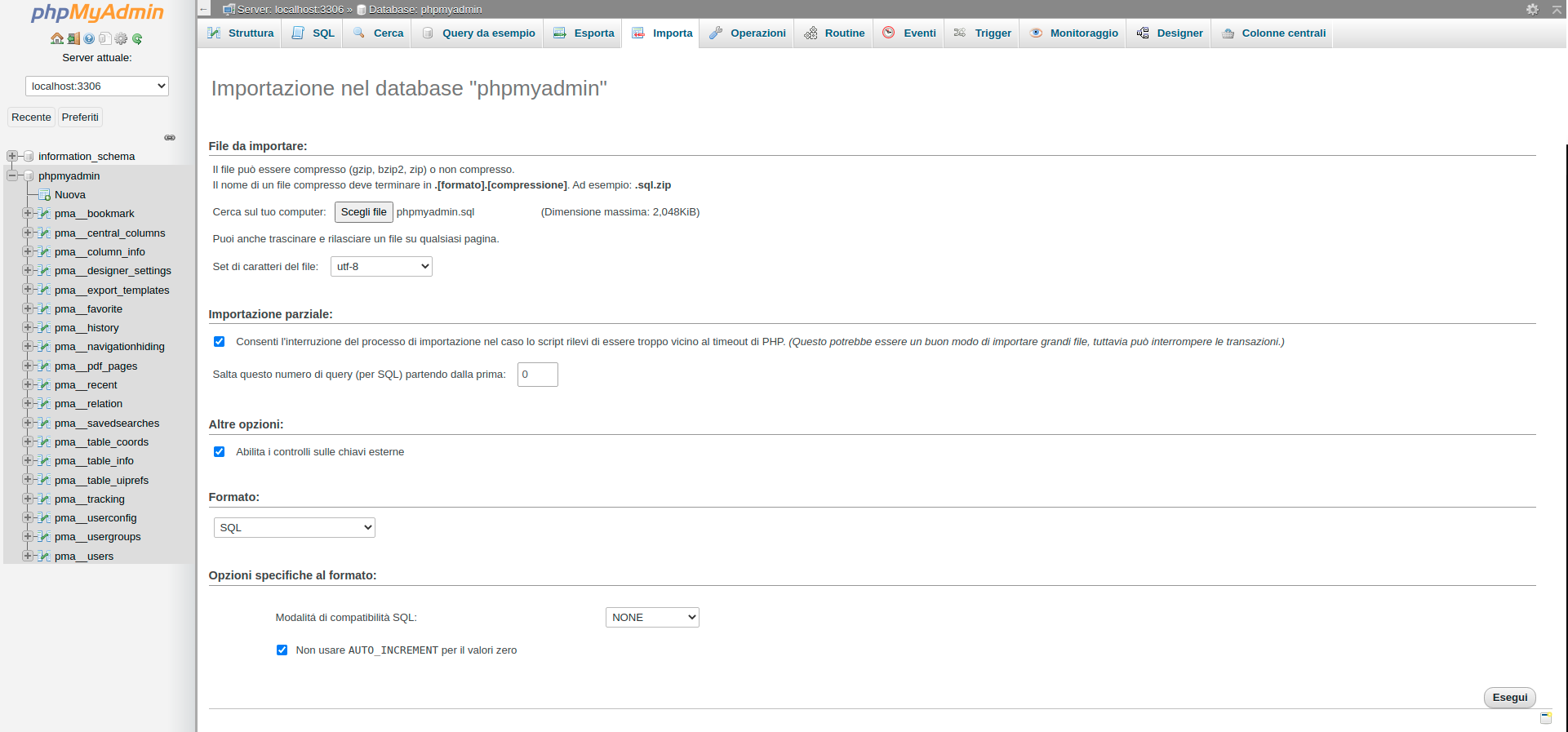This screenshot has width=1568, height=732.
Task: Click the Monitoraggio eye icon
Action: (1036, 33)
